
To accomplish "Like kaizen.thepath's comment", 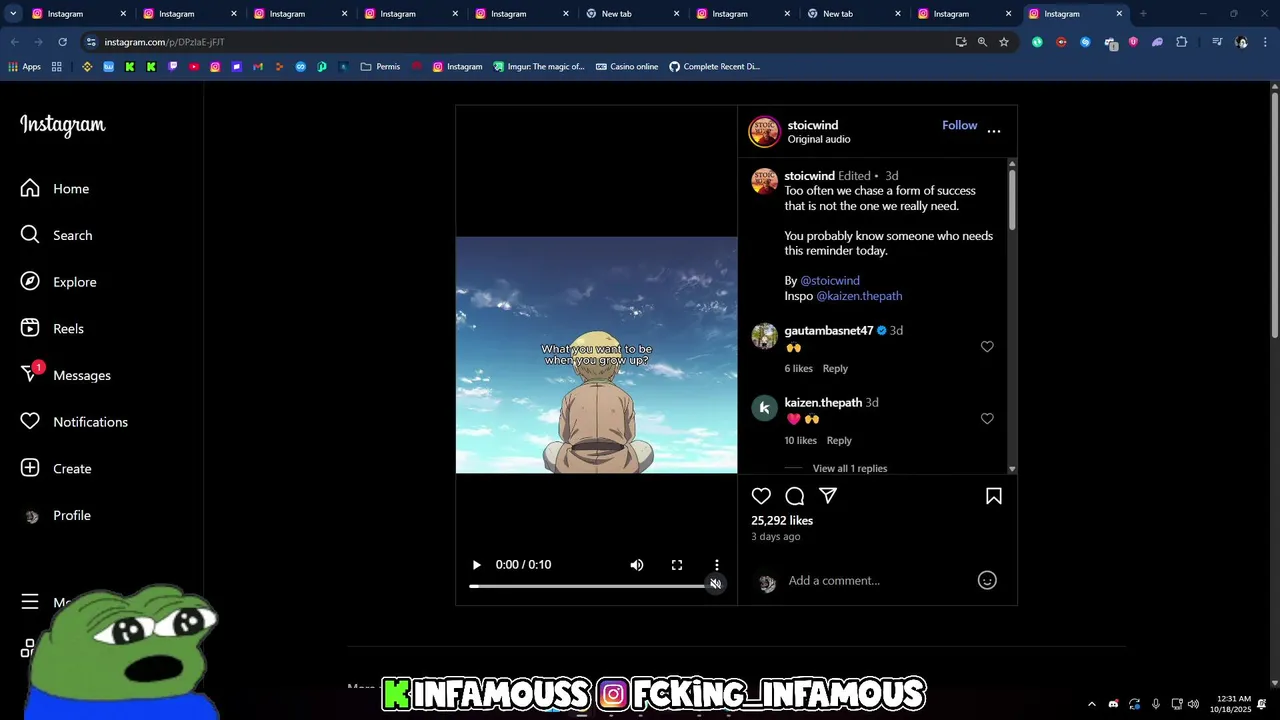I will click(987, 419).
